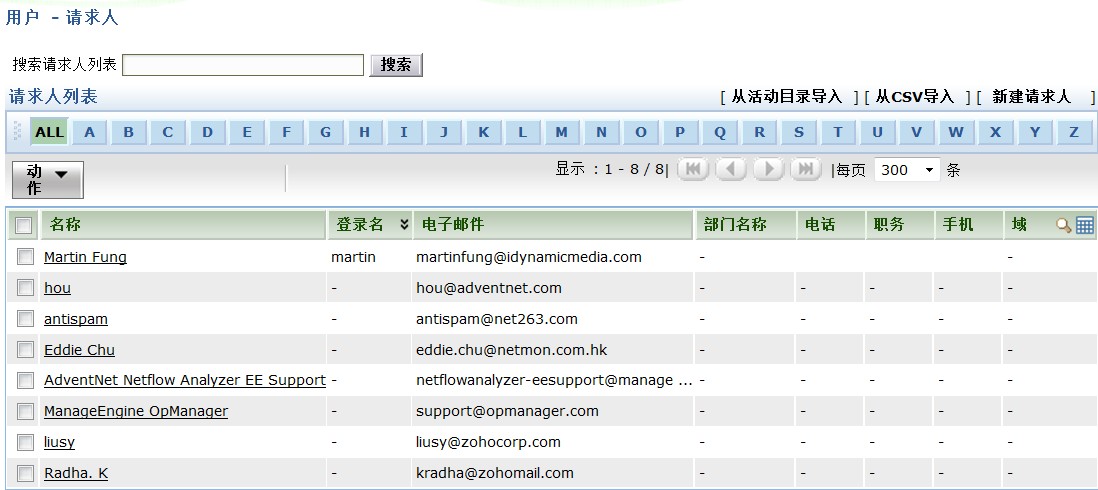This screenshot has height=490, width=1098.
Task: Filter the list with the ALL tab
Action: 50,132
